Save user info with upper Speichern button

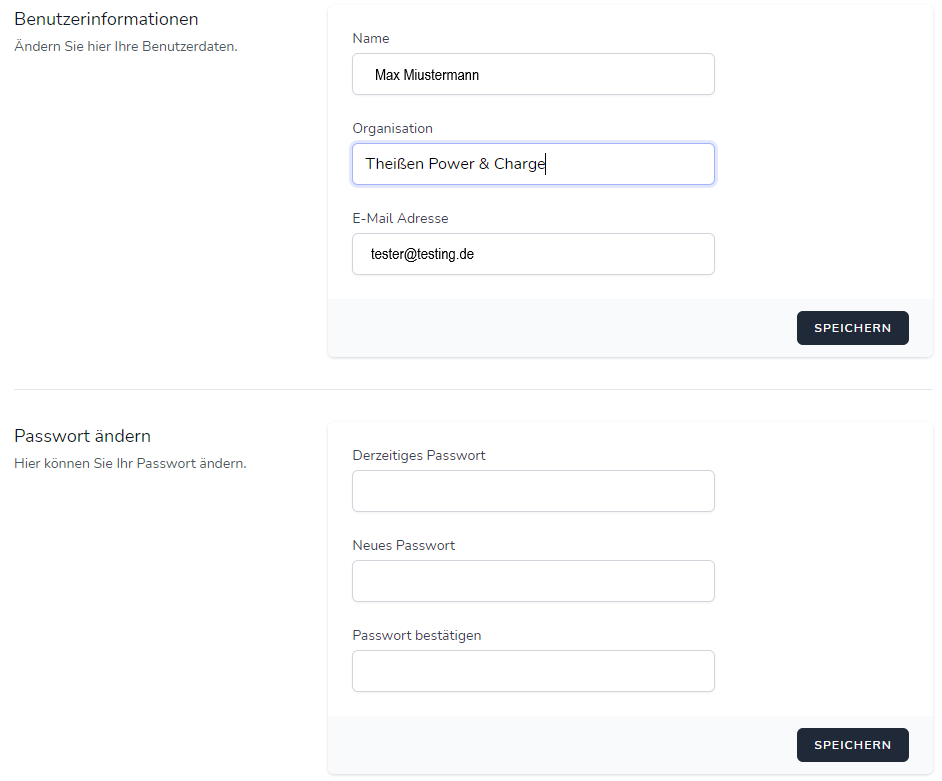[852, 328]
